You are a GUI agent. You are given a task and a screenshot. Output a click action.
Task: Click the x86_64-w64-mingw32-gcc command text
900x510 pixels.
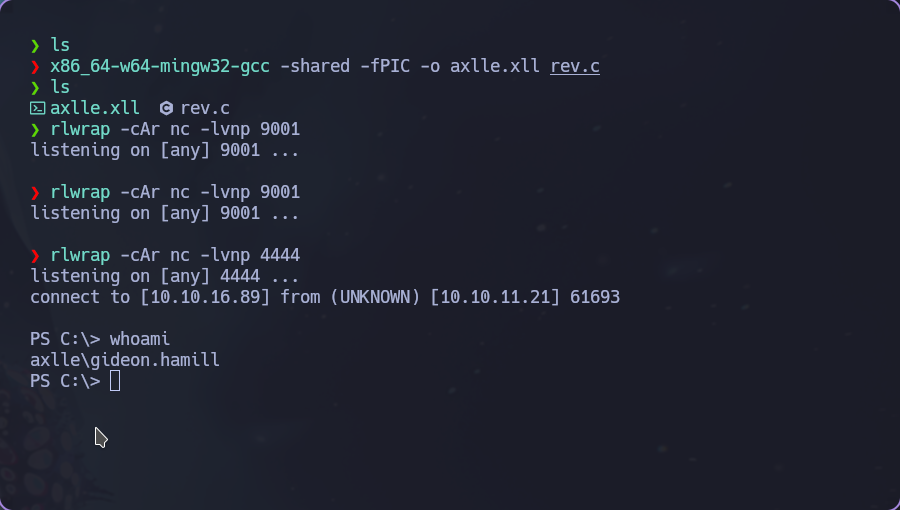(x=160, y=67)
